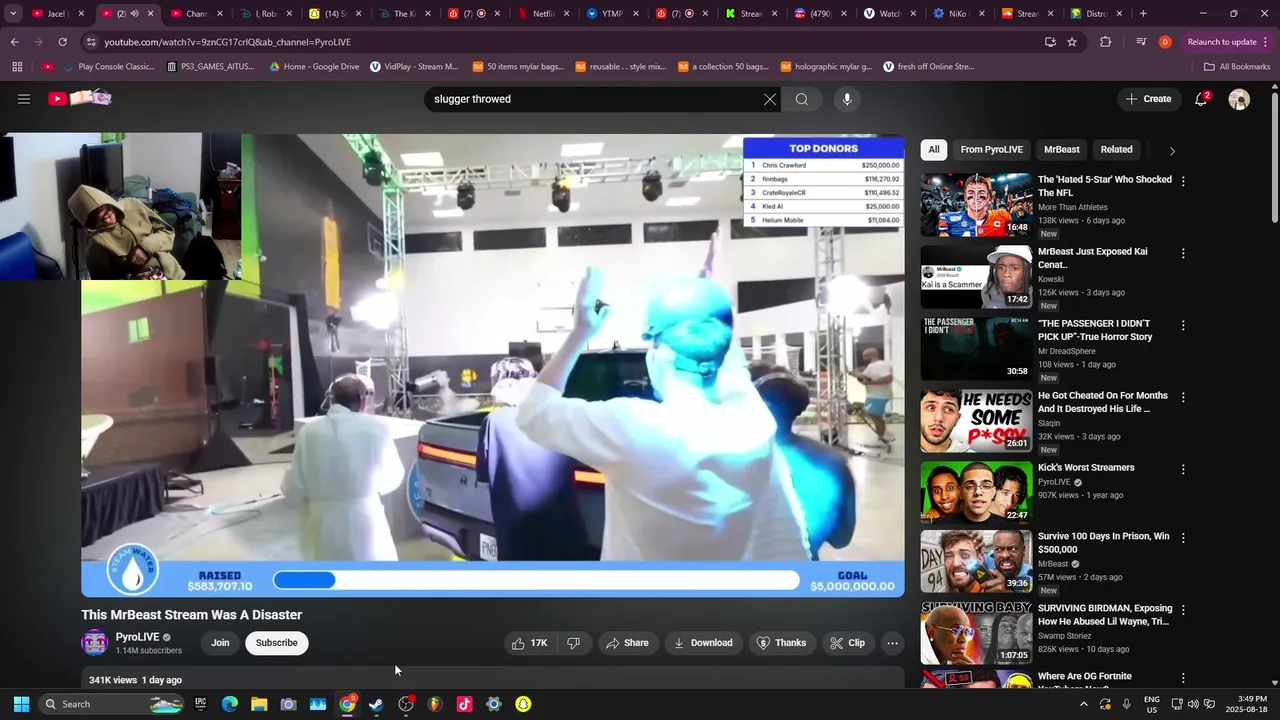Select the 'All' filter chip

(x=934, y=150)
